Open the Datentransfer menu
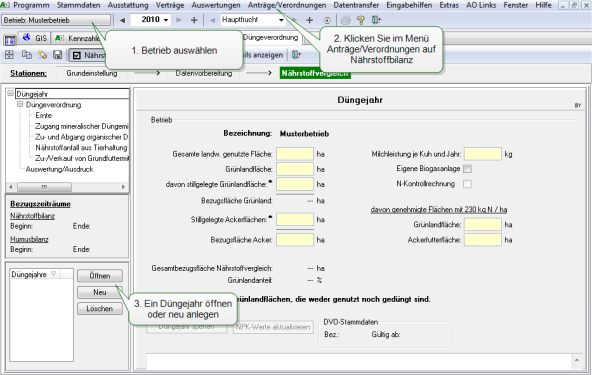 point(356,5)
